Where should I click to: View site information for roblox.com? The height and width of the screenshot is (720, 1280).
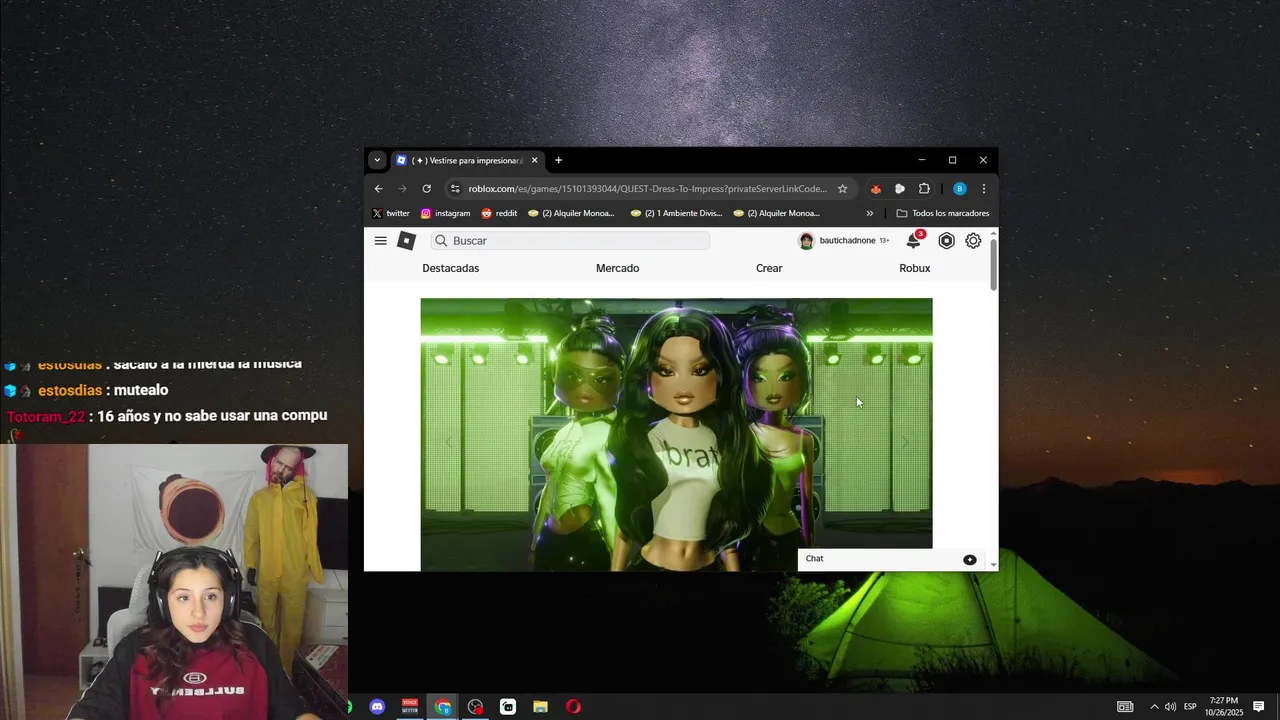455,188
